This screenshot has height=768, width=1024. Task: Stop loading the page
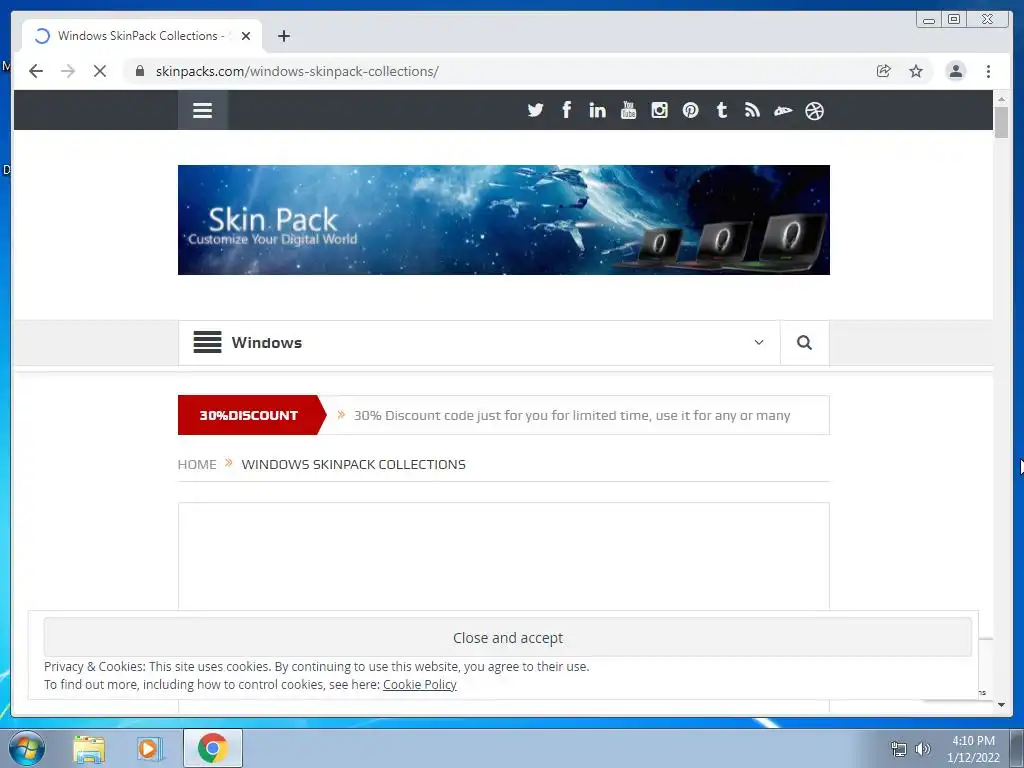coord(100,71)
